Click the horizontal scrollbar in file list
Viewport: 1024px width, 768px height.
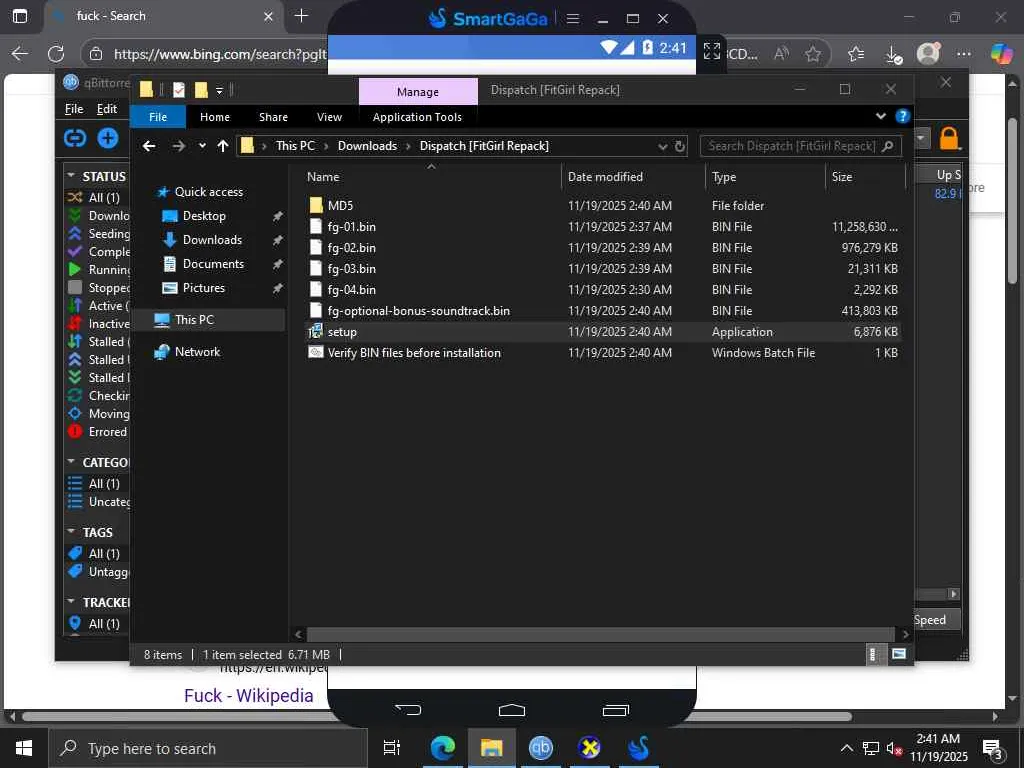click(x=600, y=634)
